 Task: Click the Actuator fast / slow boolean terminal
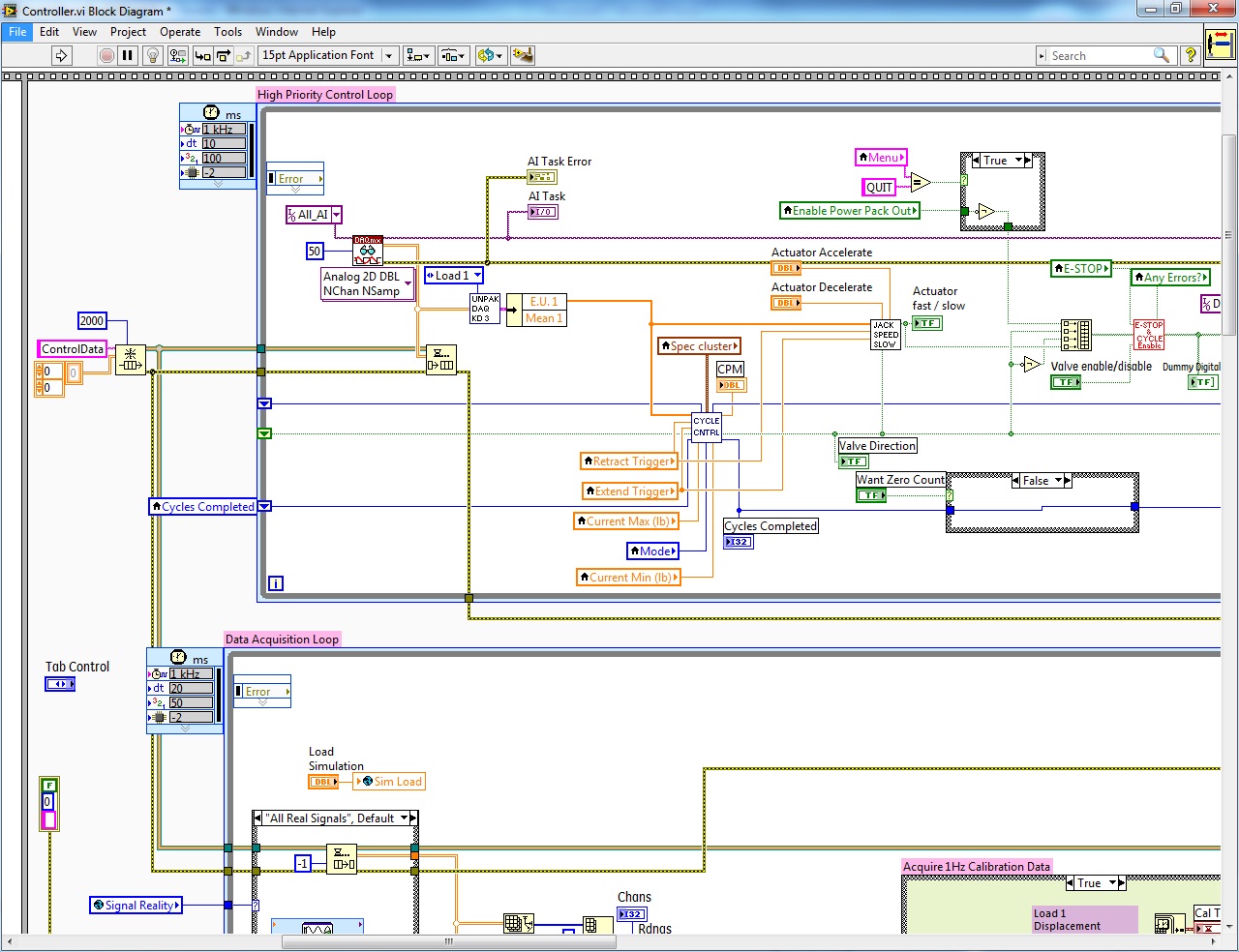point(927,323)
